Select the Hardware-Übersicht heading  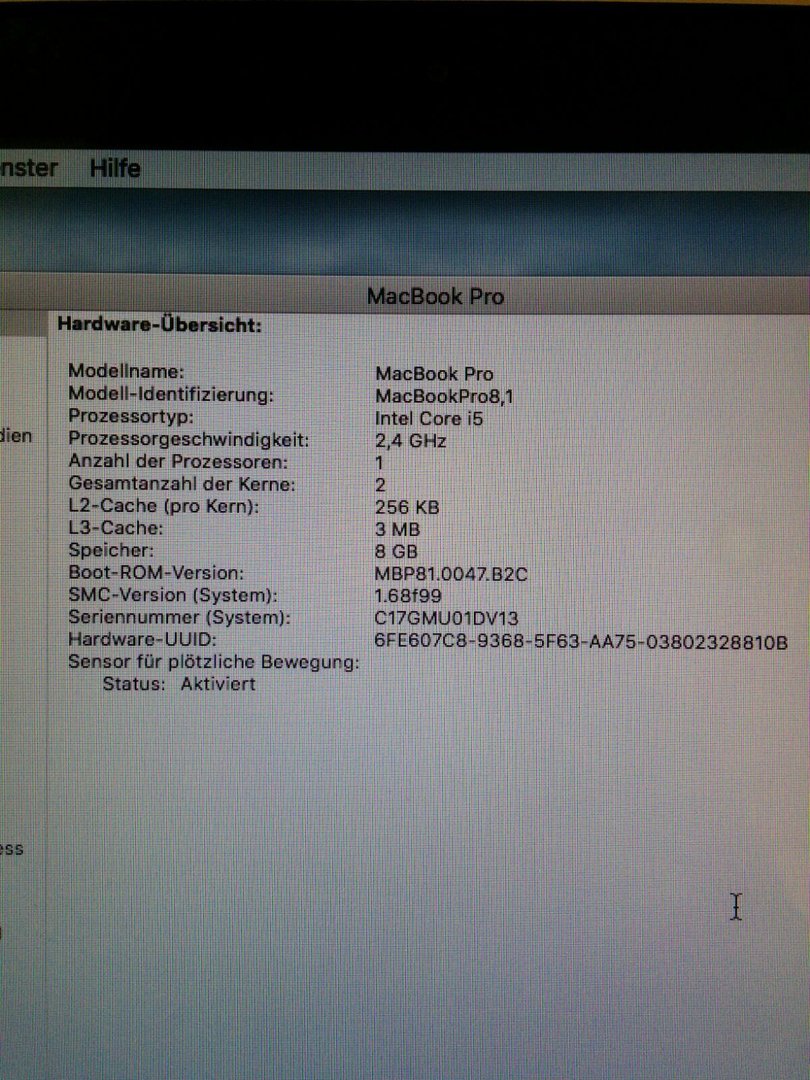[x=160, y=324]
